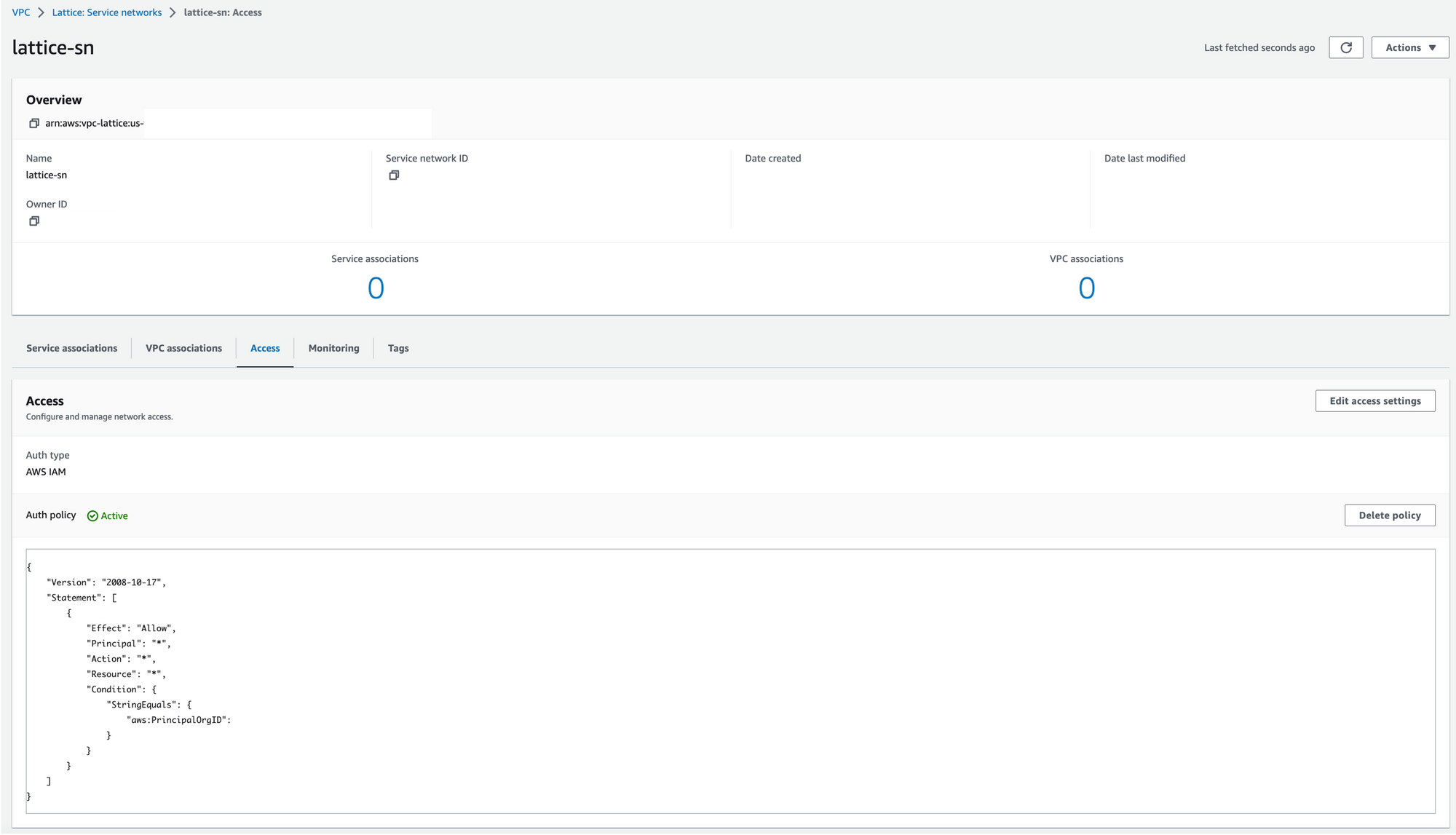
Task: Refresh the lattice-sn page data
Action: coord(1345,47)
